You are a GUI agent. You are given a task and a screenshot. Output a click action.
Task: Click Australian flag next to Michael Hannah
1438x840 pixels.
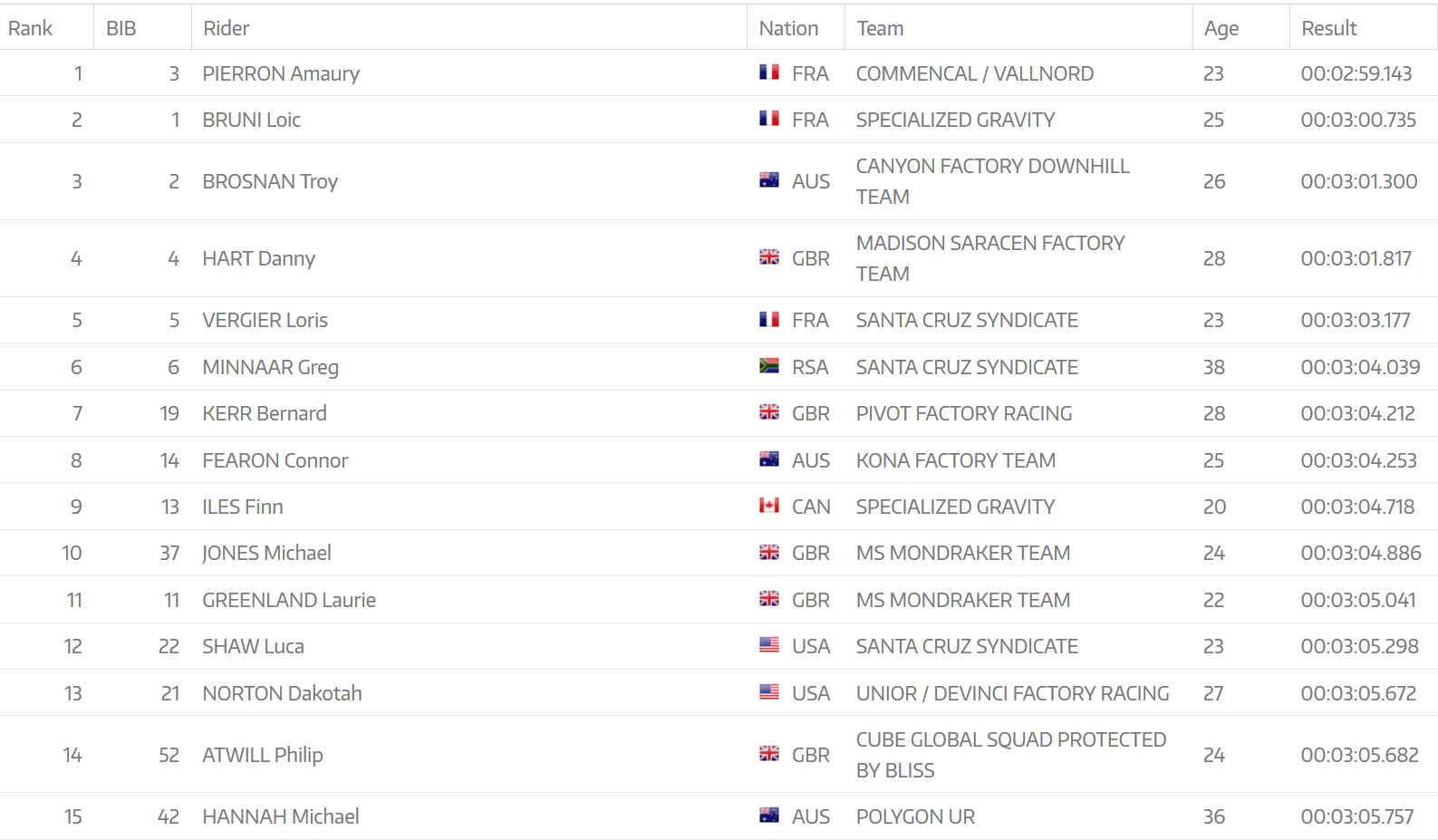click(769, 816)
